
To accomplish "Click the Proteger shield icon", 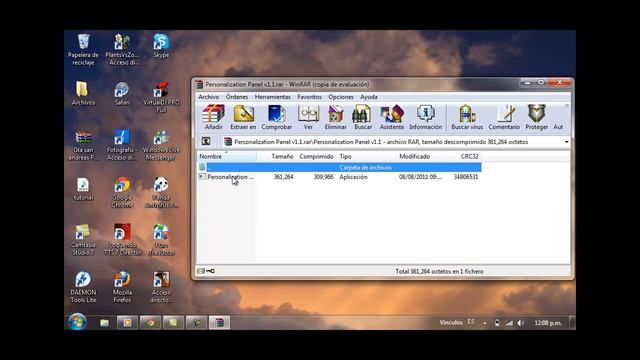I will [x=537, y=118].
